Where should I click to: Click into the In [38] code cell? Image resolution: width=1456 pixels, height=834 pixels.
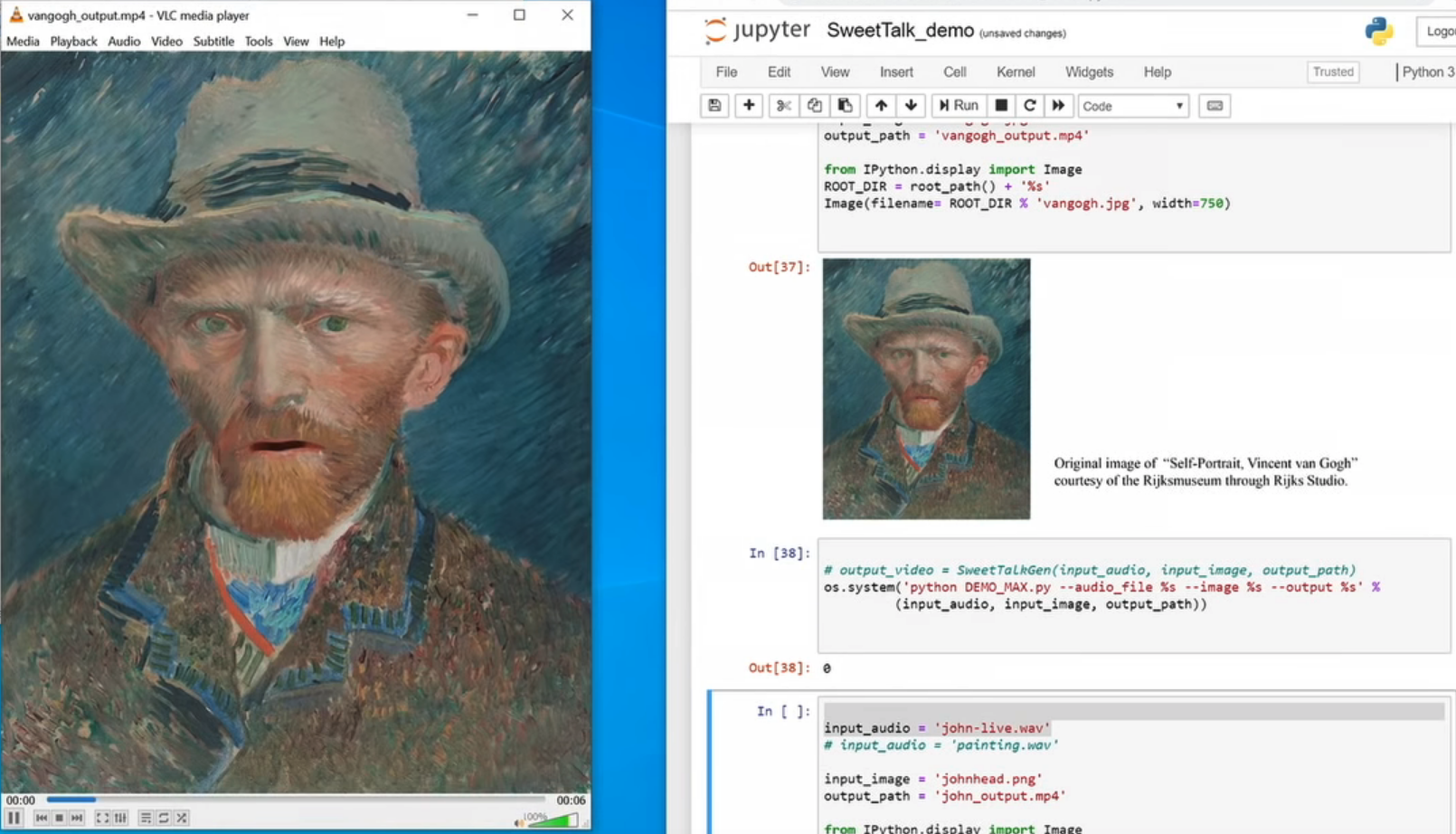pyautogui.click(x=1134, y=595)
